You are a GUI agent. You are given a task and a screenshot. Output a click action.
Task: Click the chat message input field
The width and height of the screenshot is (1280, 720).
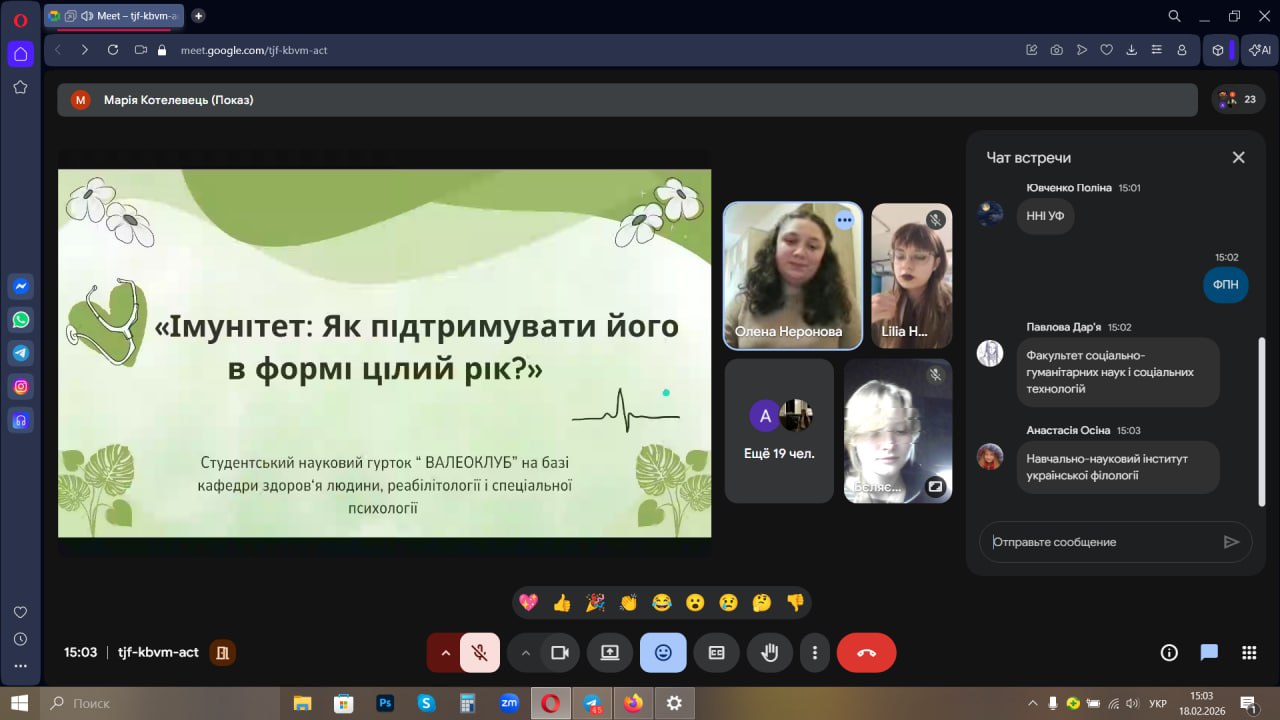click(1100, 542)
